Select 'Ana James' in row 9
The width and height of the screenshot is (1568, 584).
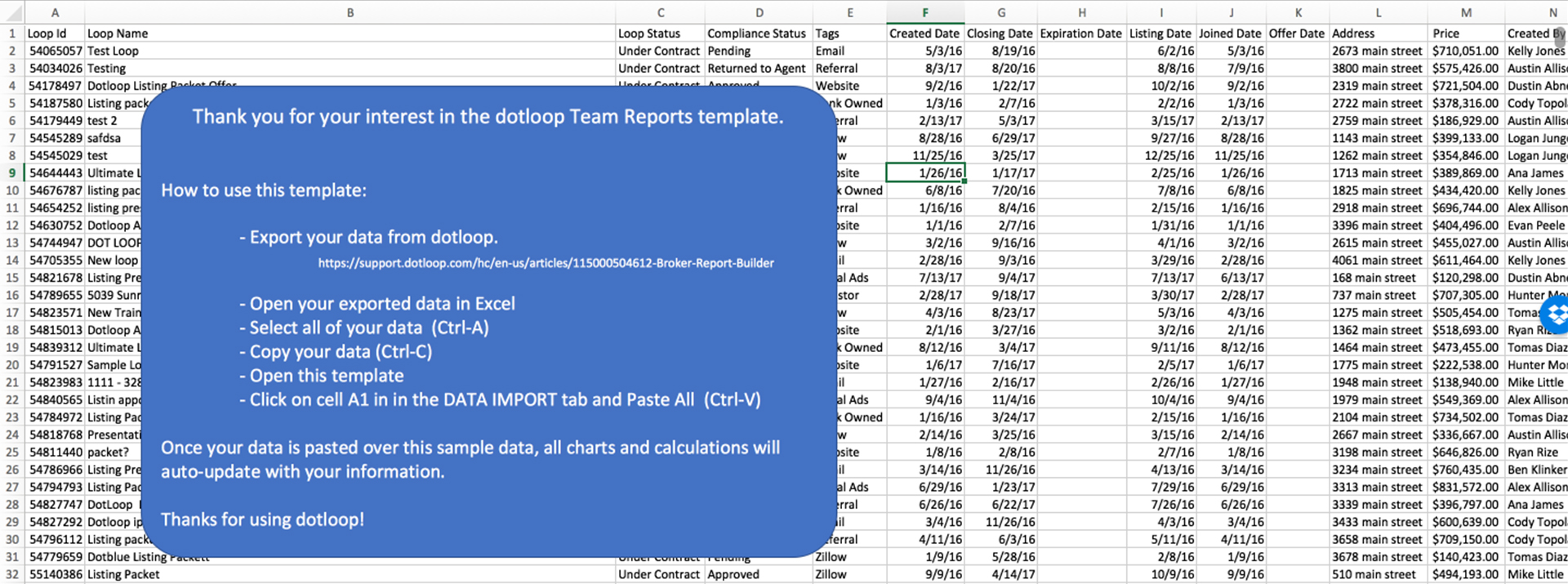1535,172
